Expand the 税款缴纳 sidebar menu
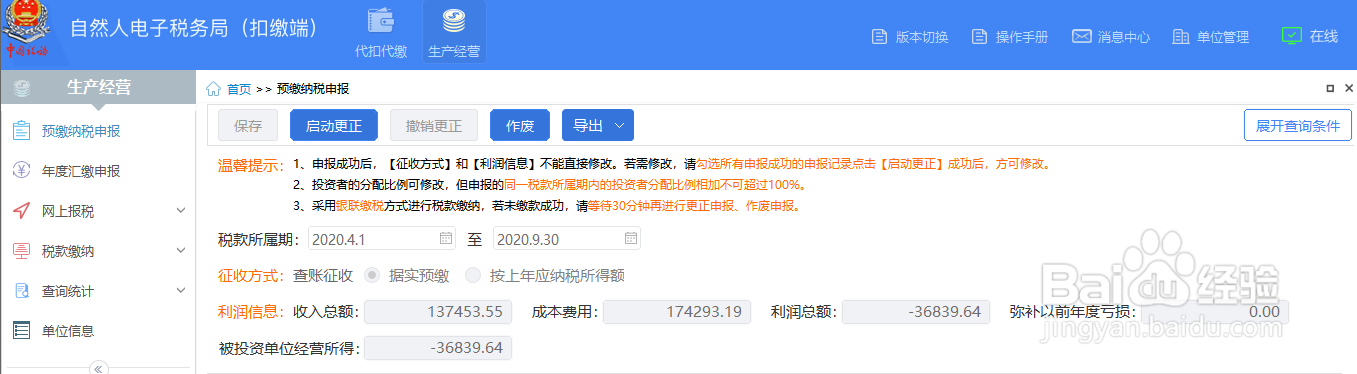Viewport: 1357px width, 374px height. 181,251
